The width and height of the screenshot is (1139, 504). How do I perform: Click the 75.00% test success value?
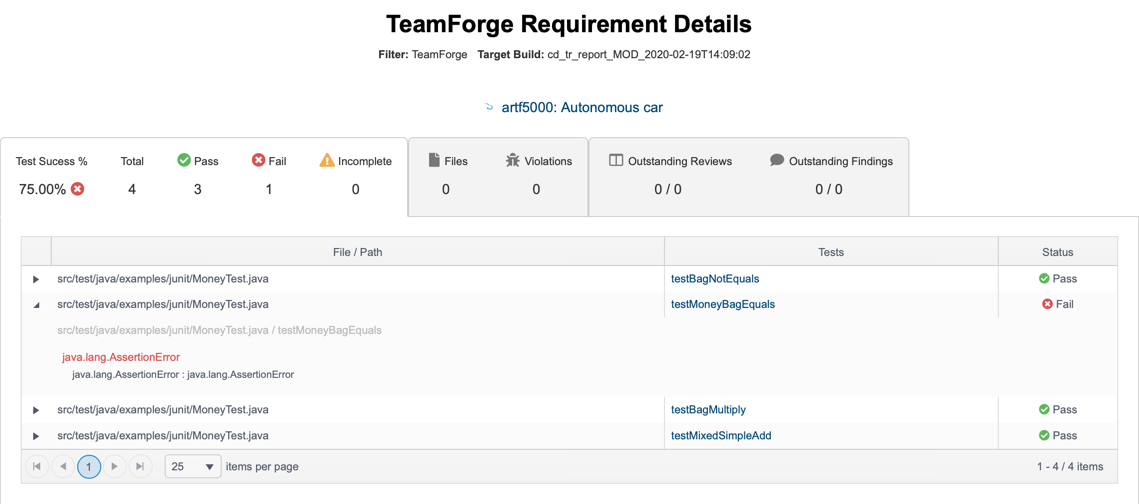coord(43,190)
